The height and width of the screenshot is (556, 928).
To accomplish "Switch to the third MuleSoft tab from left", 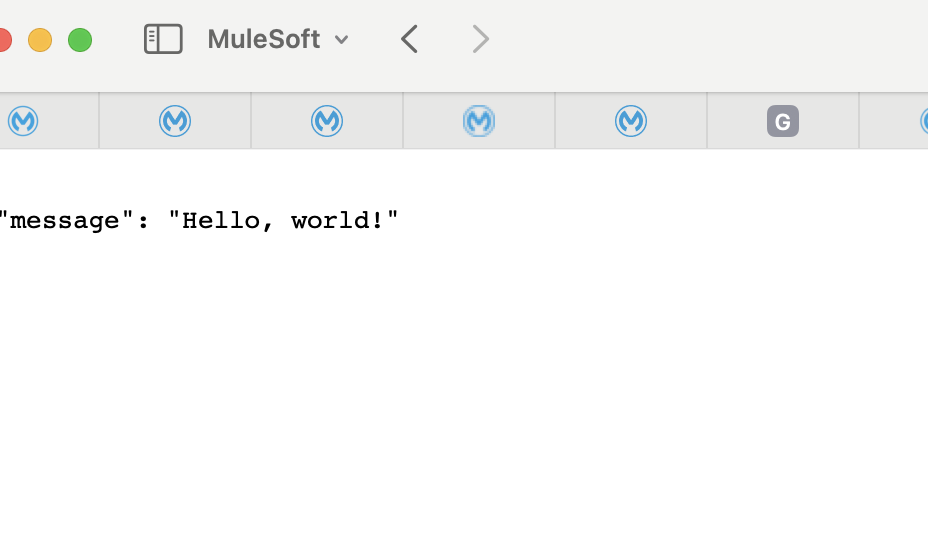I will coord(327,121).
